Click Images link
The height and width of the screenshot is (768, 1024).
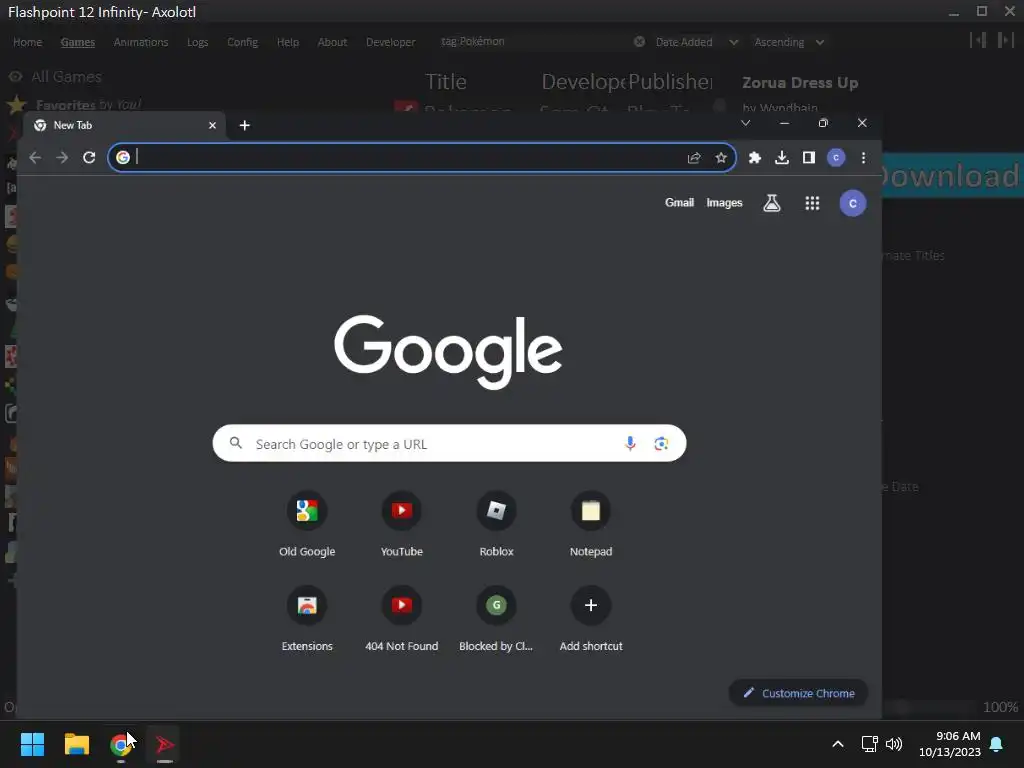coord(724,202)
